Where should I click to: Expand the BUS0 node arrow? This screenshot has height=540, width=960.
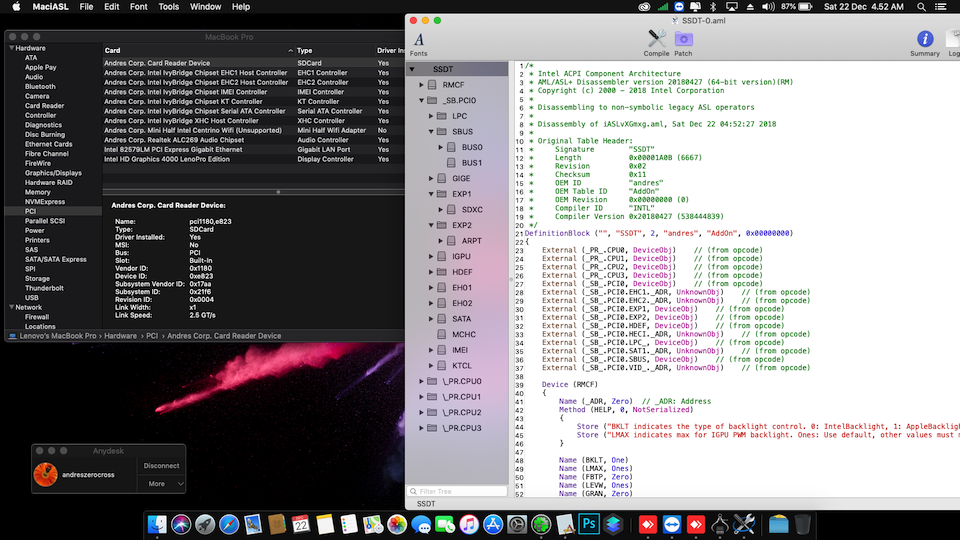pyautogui.click(x=441, y=147)
